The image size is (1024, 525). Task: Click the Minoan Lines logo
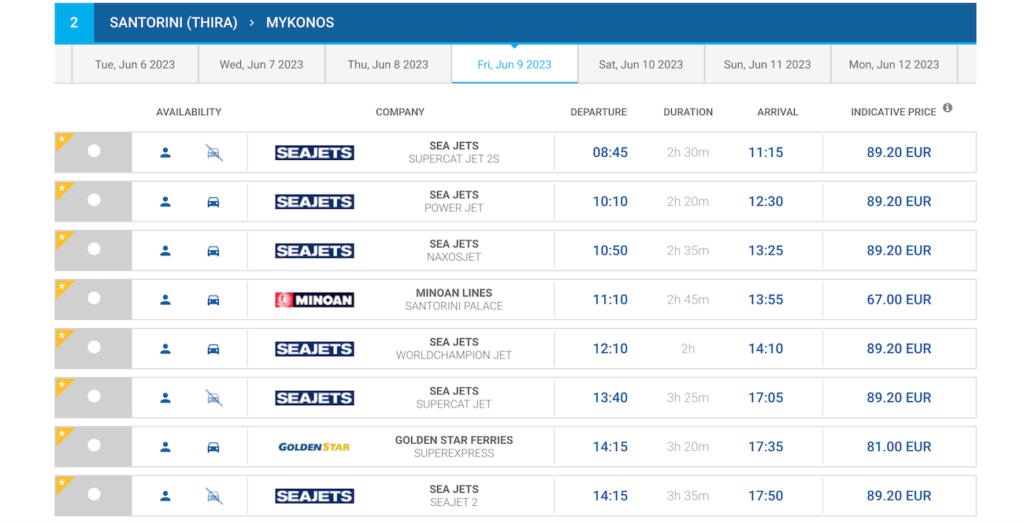coord(315,300)
